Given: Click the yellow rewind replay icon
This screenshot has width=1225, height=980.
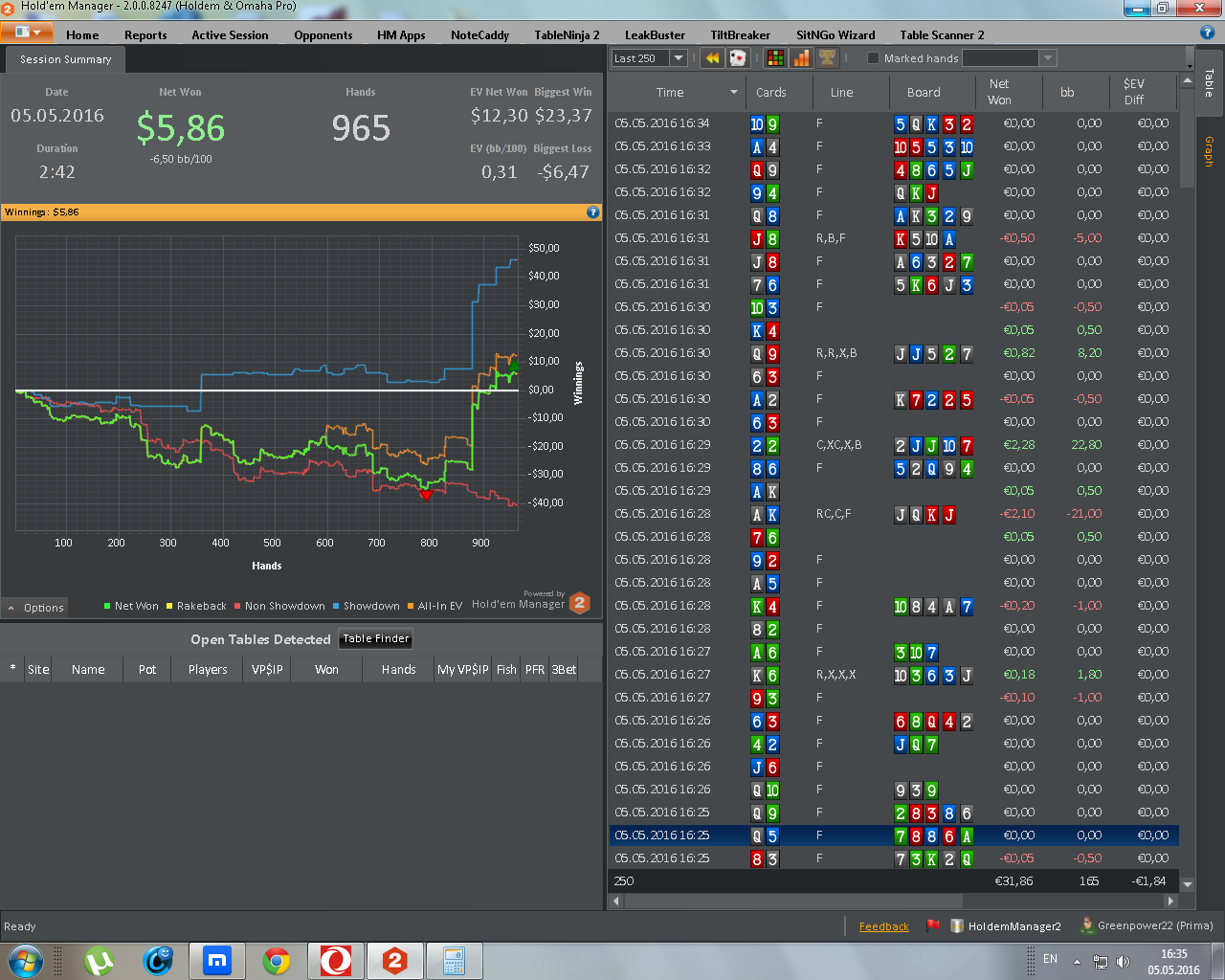Looking at the screenshot, I should 712,58.
